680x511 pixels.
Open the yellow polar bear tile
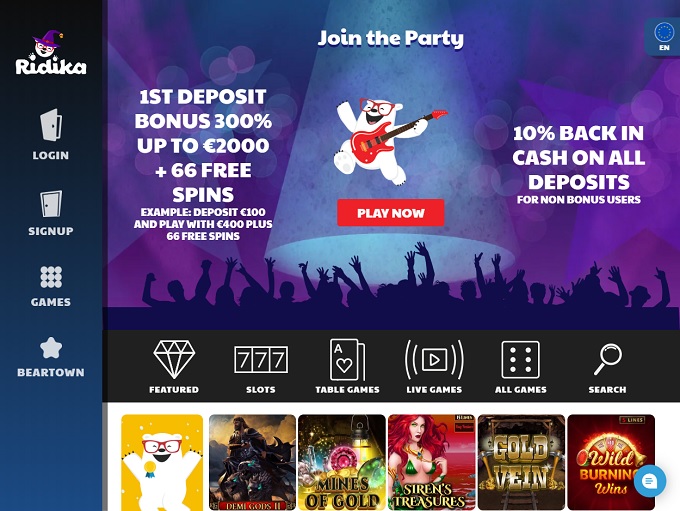pyautogui.click(x=162, y=462)
